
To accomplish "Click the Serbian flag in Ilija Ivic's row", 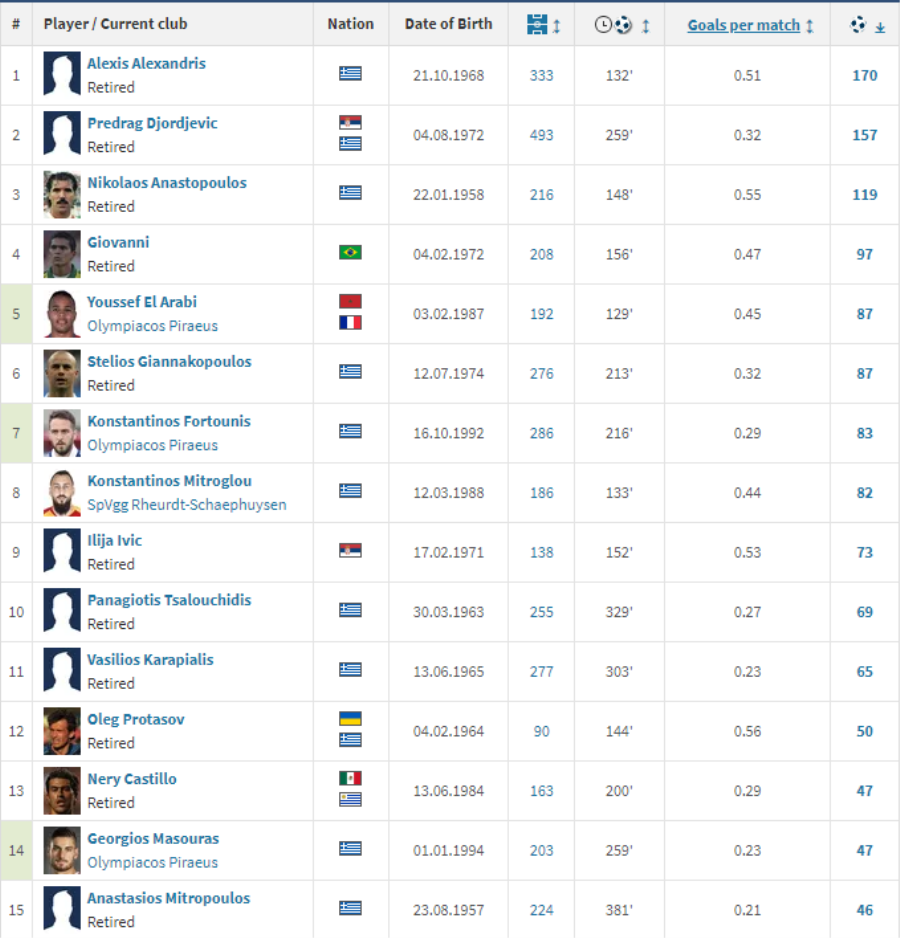I will click(350, 550).
